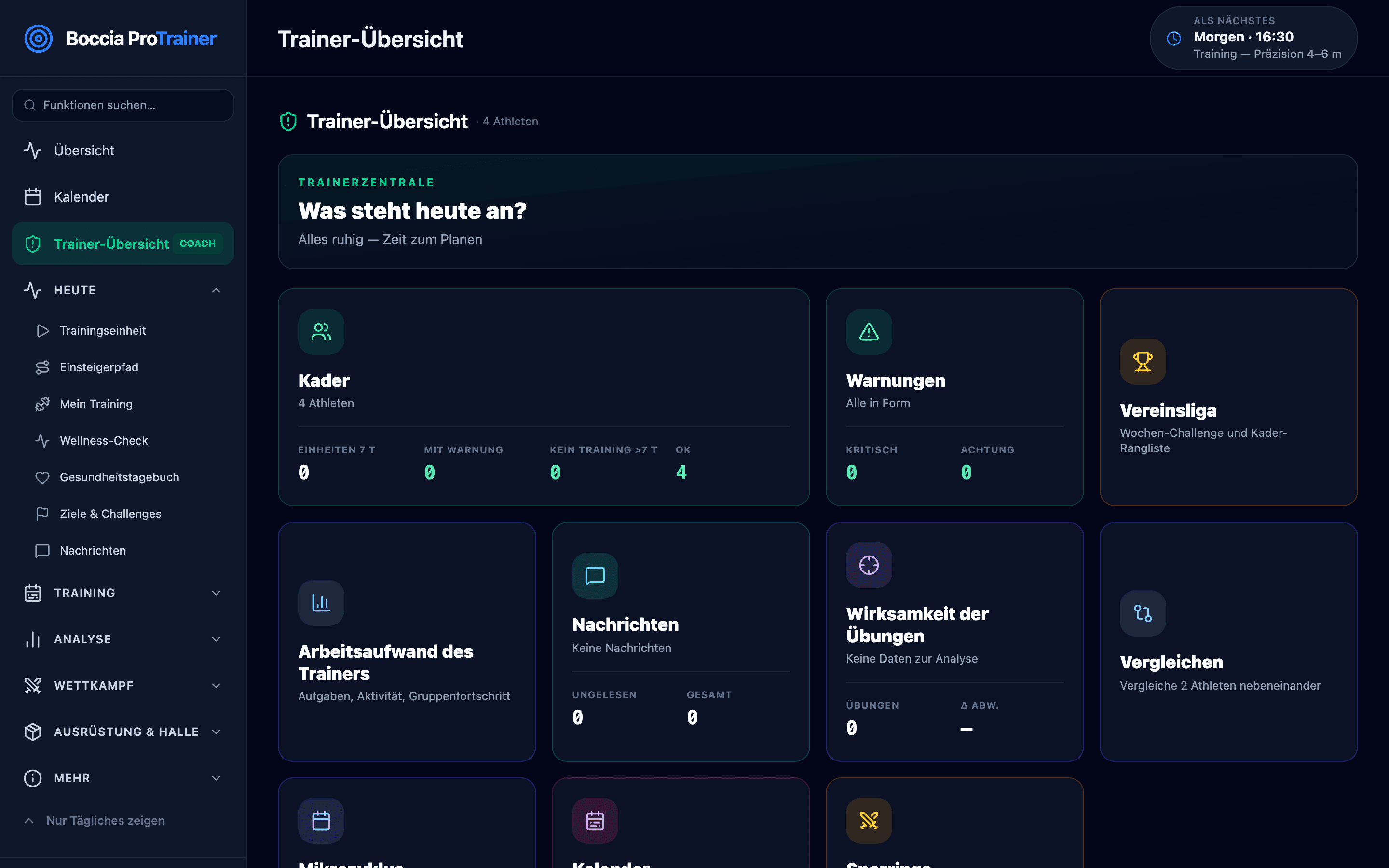The image size is (1389, 868).
Task: Click the Keine Daten zur Analyse text
Action: coord(912,659)
